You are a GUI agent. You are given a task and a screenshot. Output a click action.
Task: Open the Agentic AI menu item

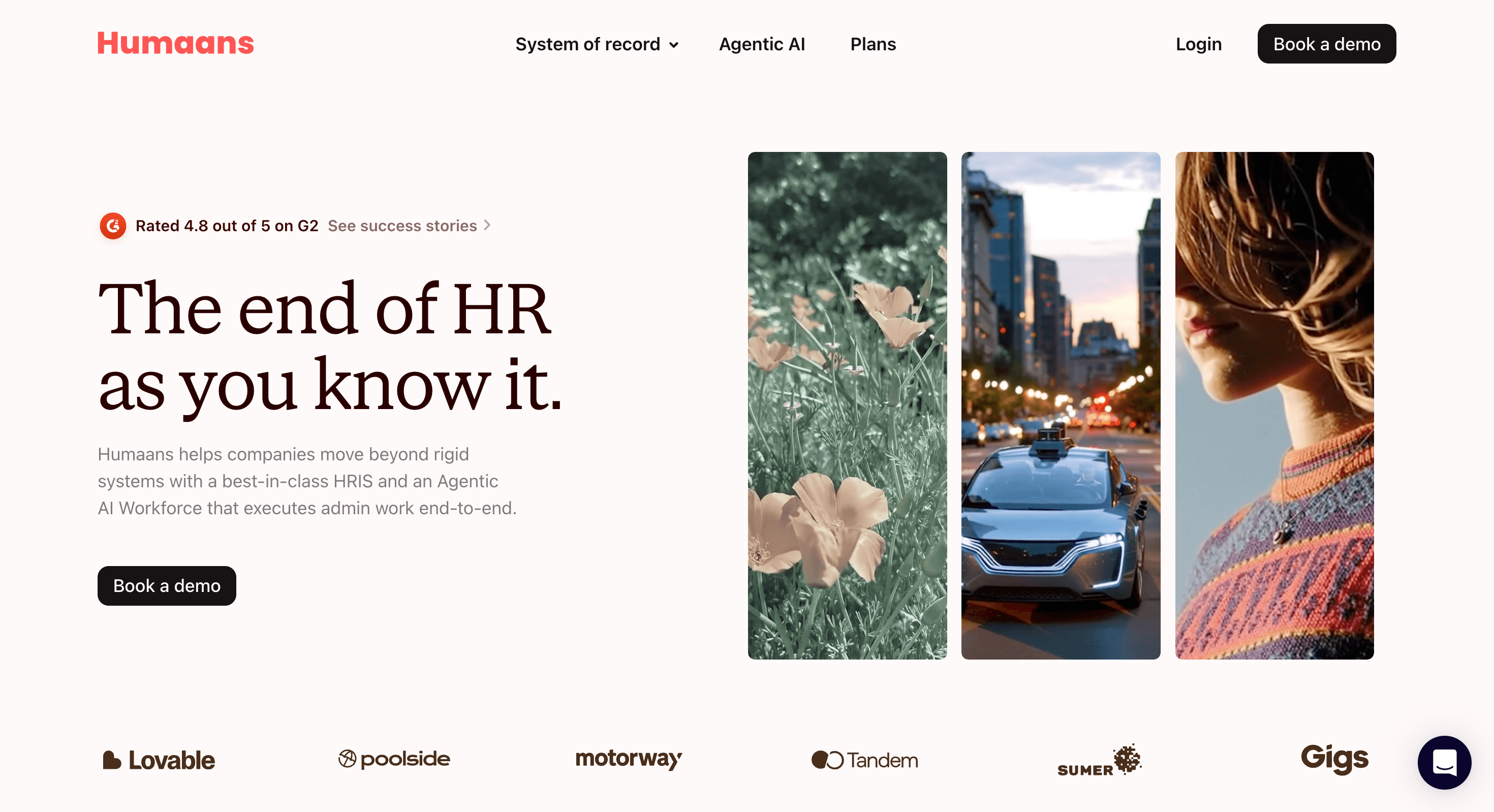pyautogui.click(x=762, y=44)
